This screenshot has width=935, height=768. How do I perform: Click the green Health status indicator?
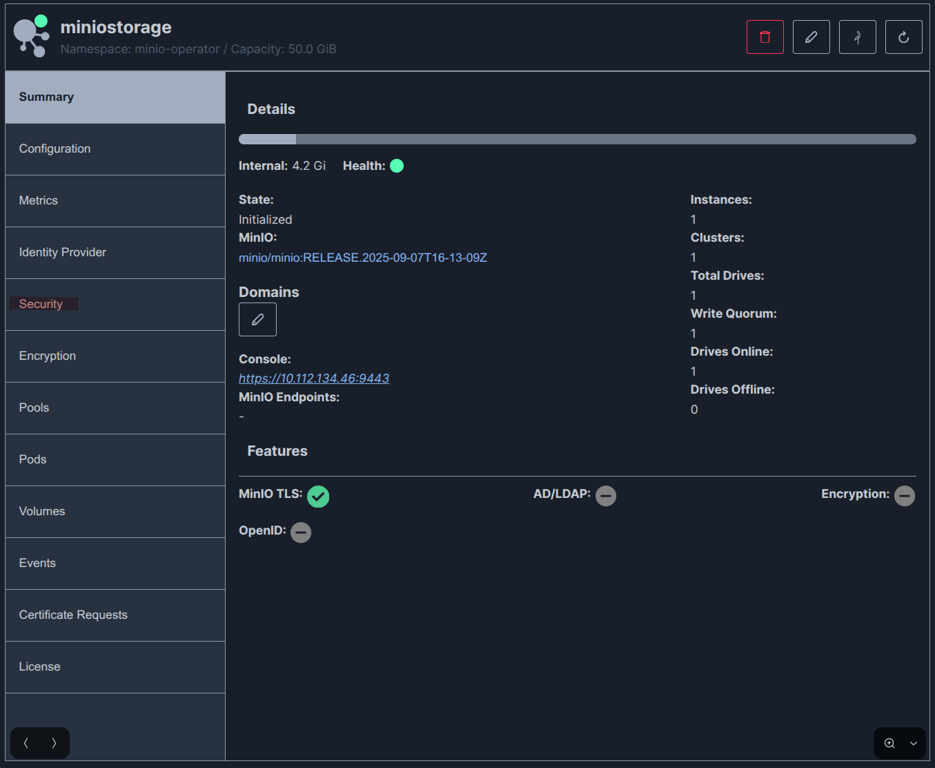(397, 166)
